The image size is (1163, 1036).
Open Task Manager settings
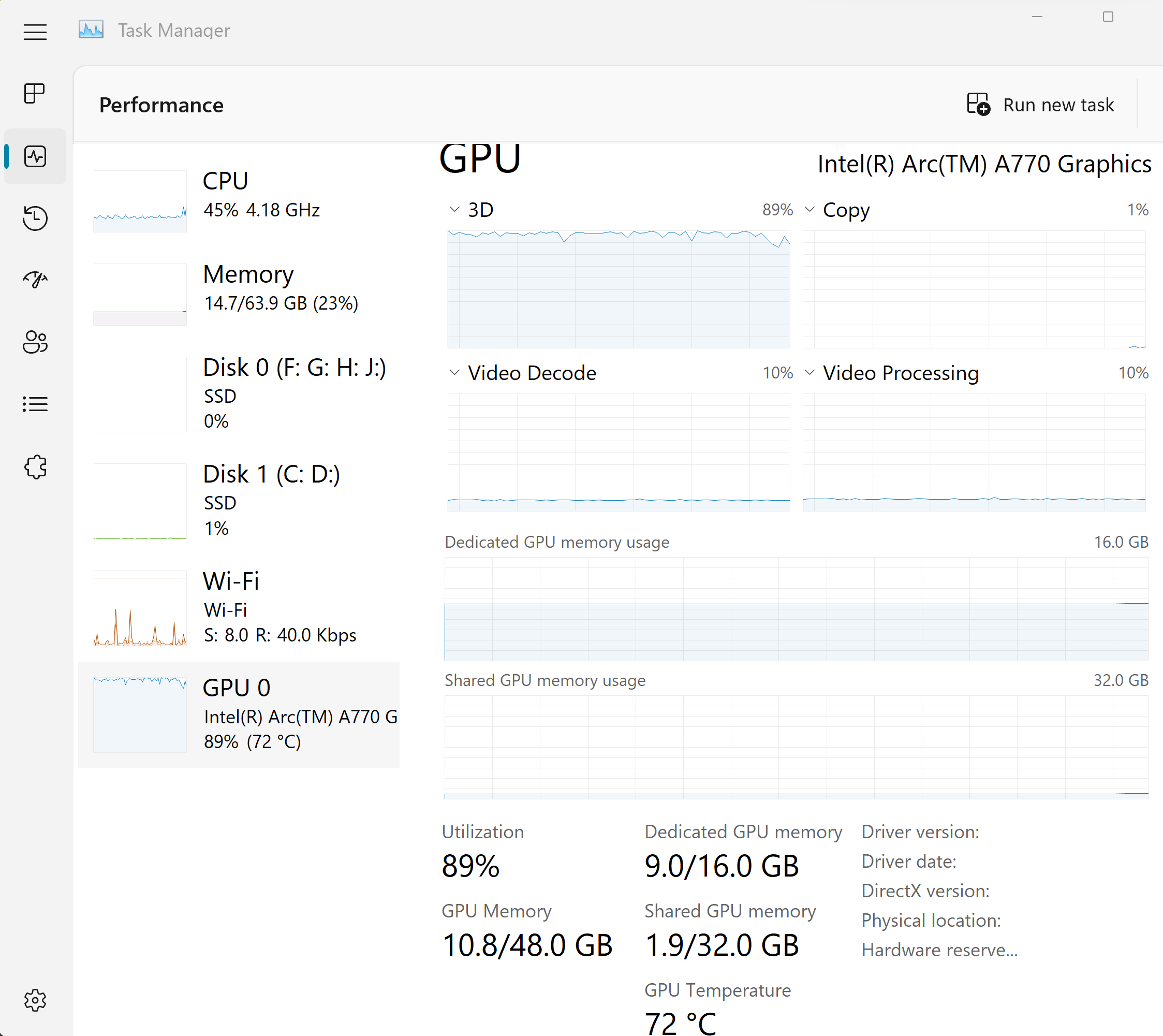35,1000
